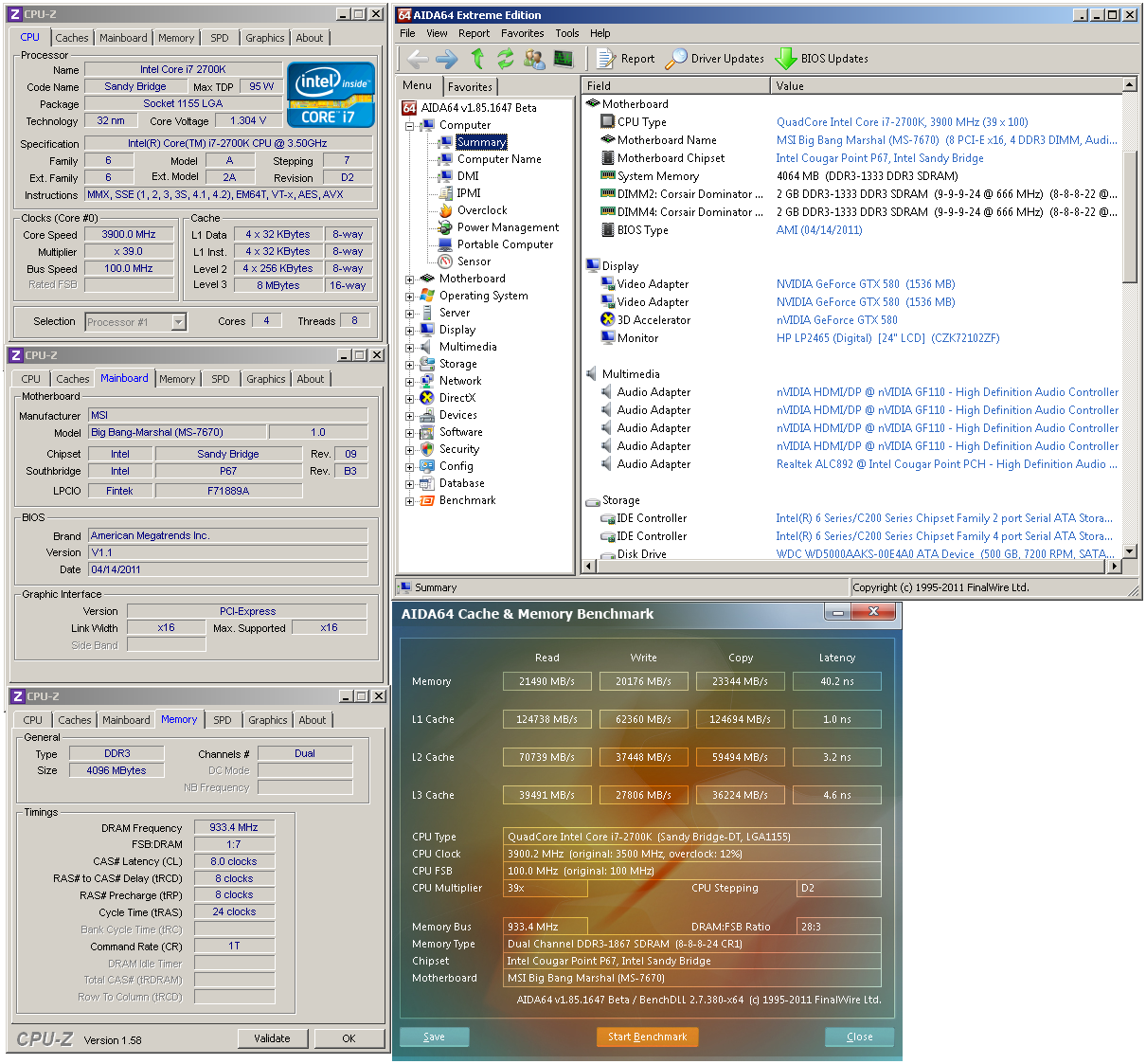The height and width of the screenshot is (1064, 1146).
Task: Click Validate in CPU-Z
Action: click(x=273, y=1037)
